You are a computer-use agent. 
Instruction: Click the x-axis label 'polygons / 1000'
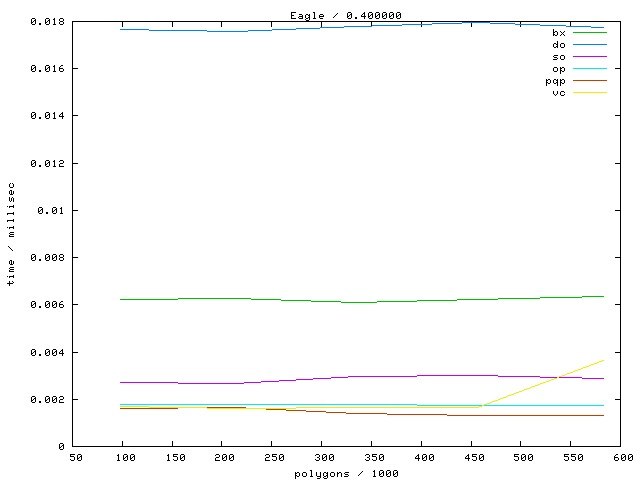pyautogui.click(x=346, y=473)
